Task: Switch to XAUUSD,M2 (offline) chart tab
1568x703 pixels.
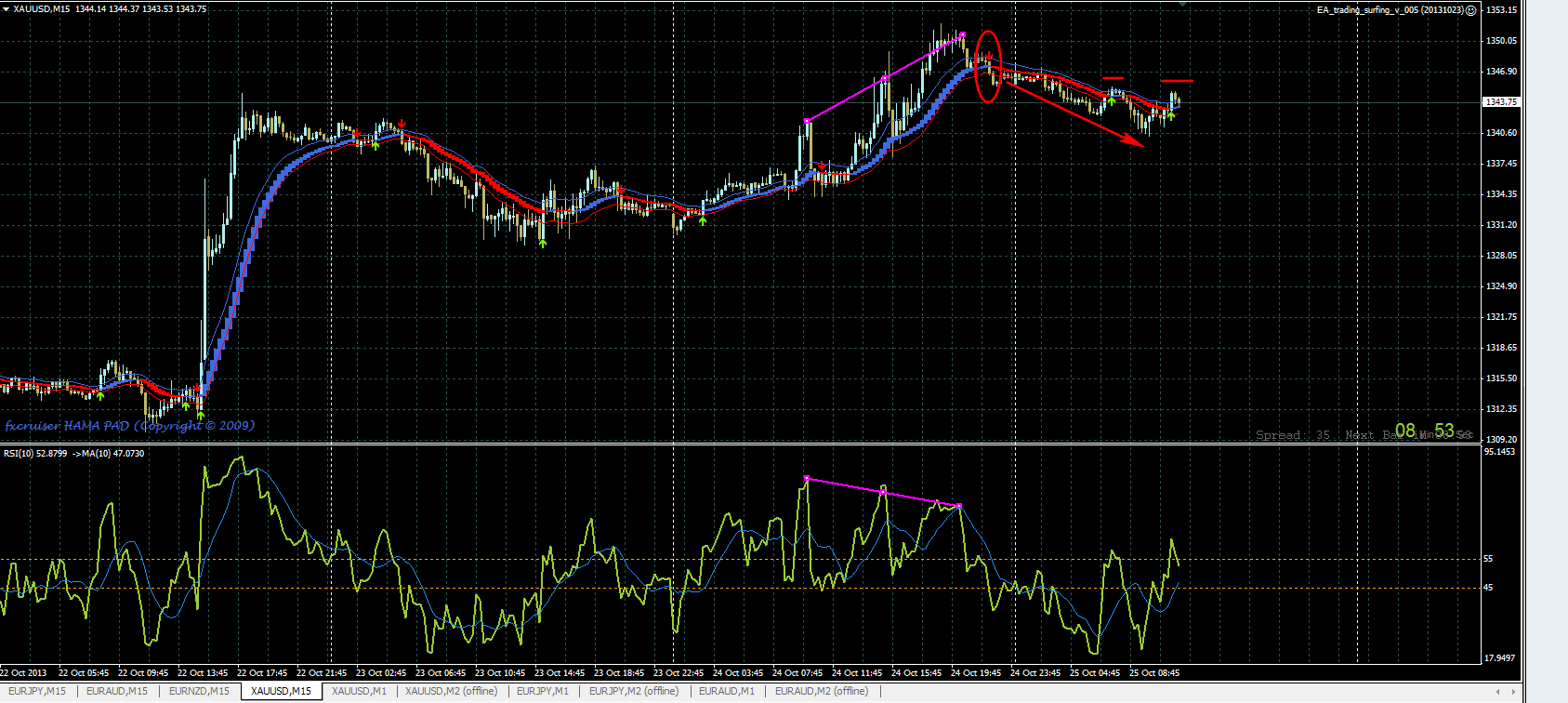Action: click(452, 691)
